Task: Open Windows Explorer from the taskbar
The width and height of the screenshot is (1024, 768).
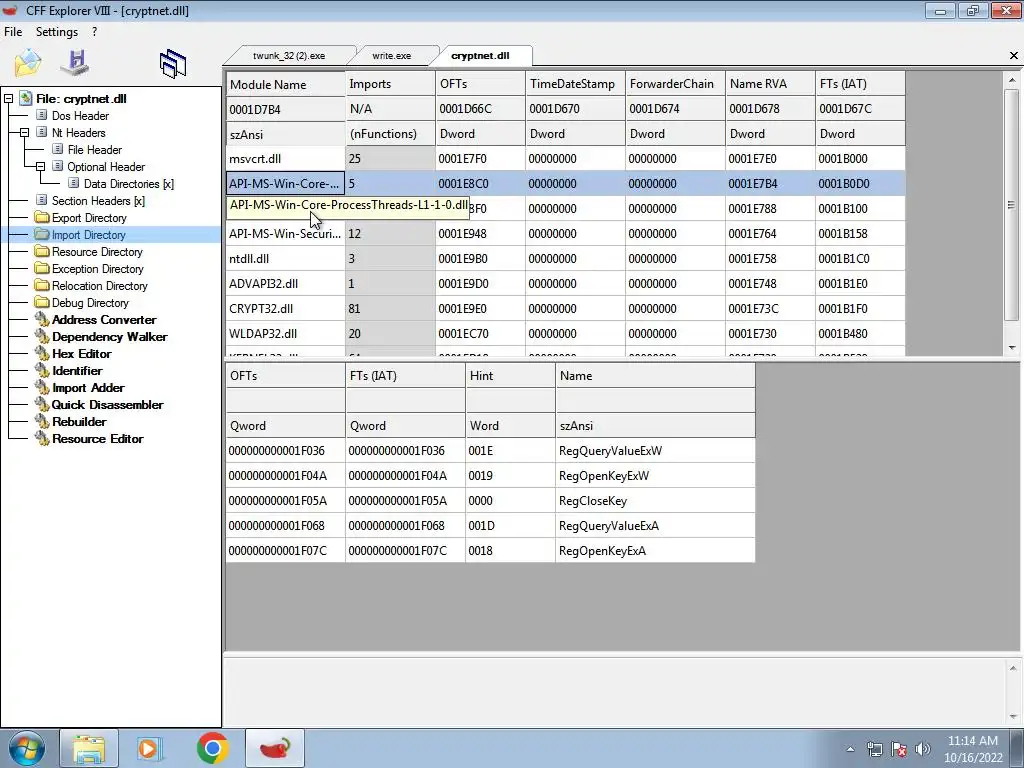Action: [89, 748]
